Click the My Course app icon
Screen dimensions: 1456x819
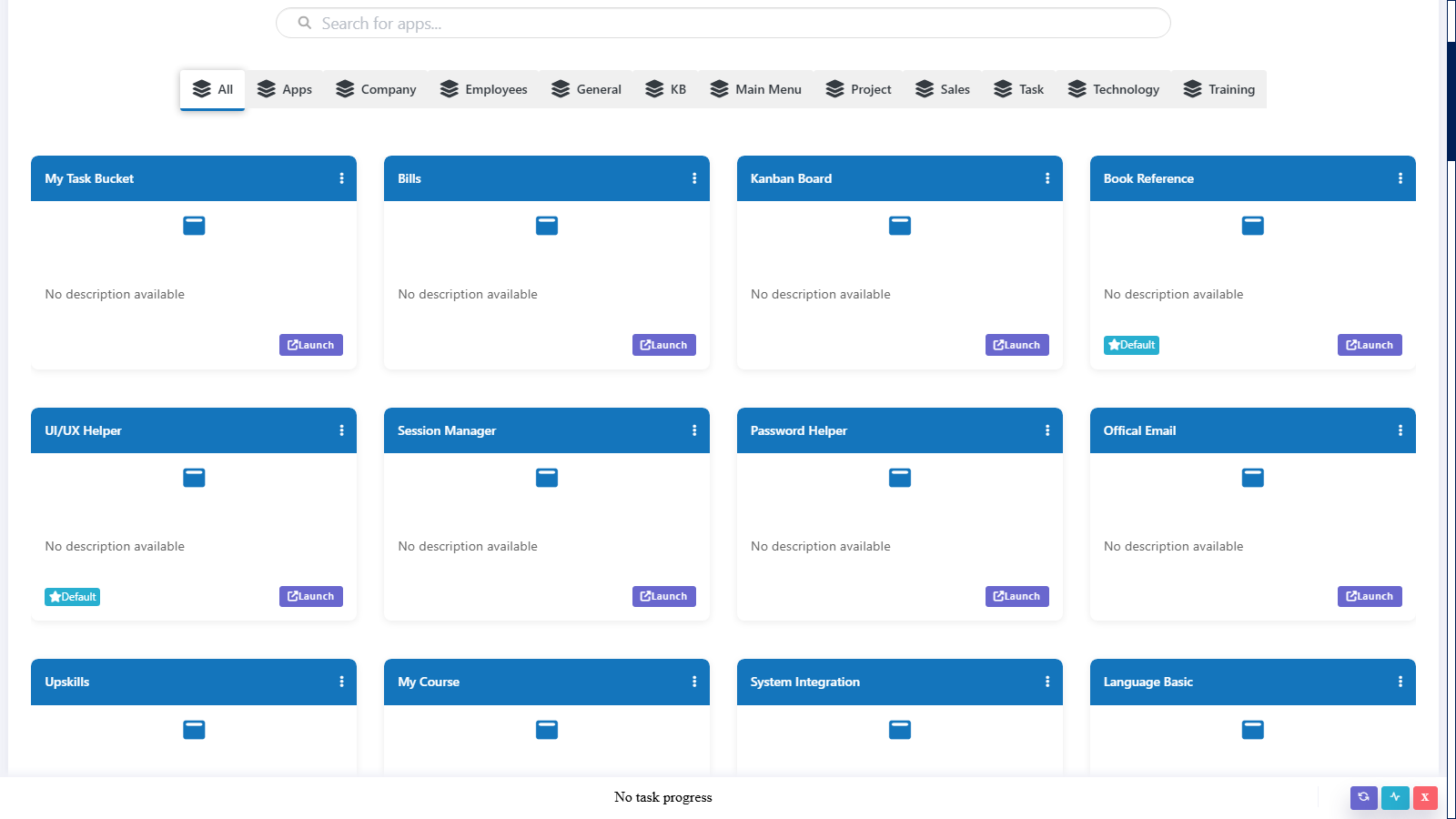547,730
